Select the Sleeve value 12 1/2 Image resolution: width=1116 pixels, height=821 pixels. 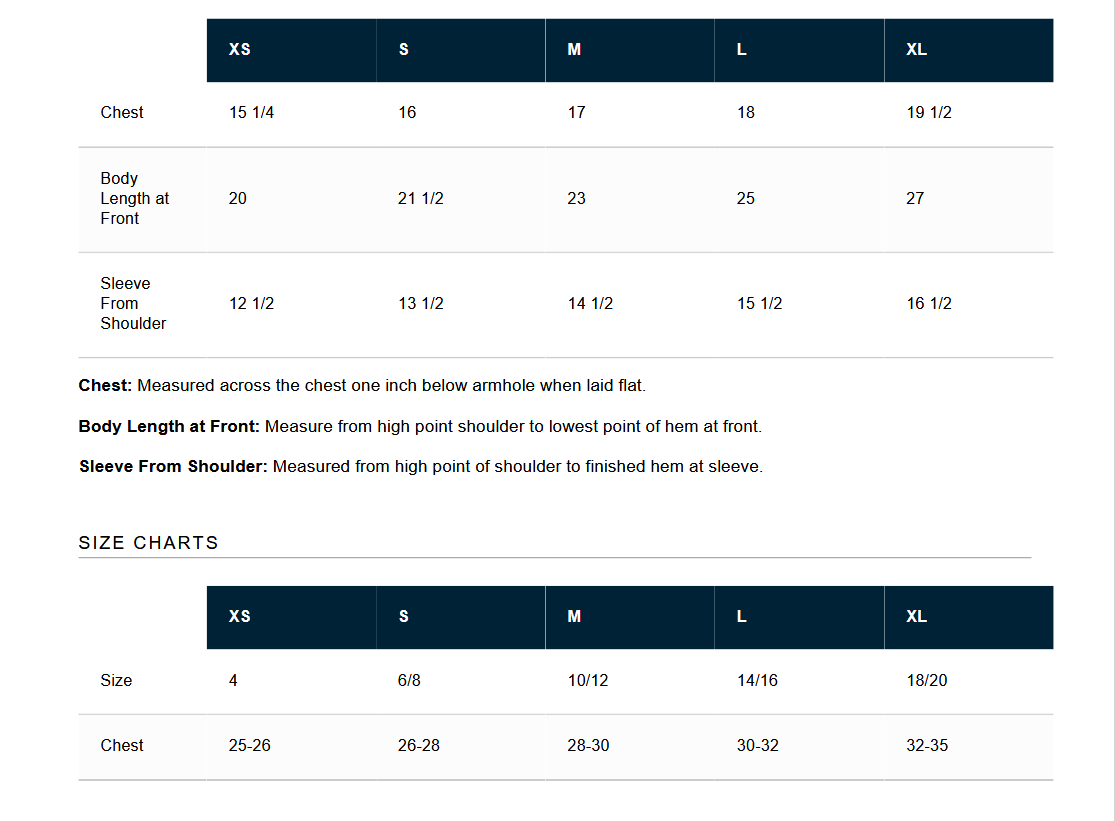coord(251,303)
